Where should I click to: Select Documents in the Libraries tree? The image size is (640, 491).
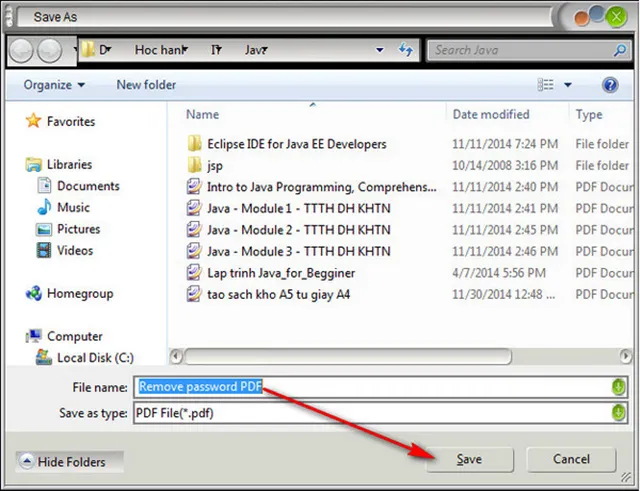pos(88,186)
